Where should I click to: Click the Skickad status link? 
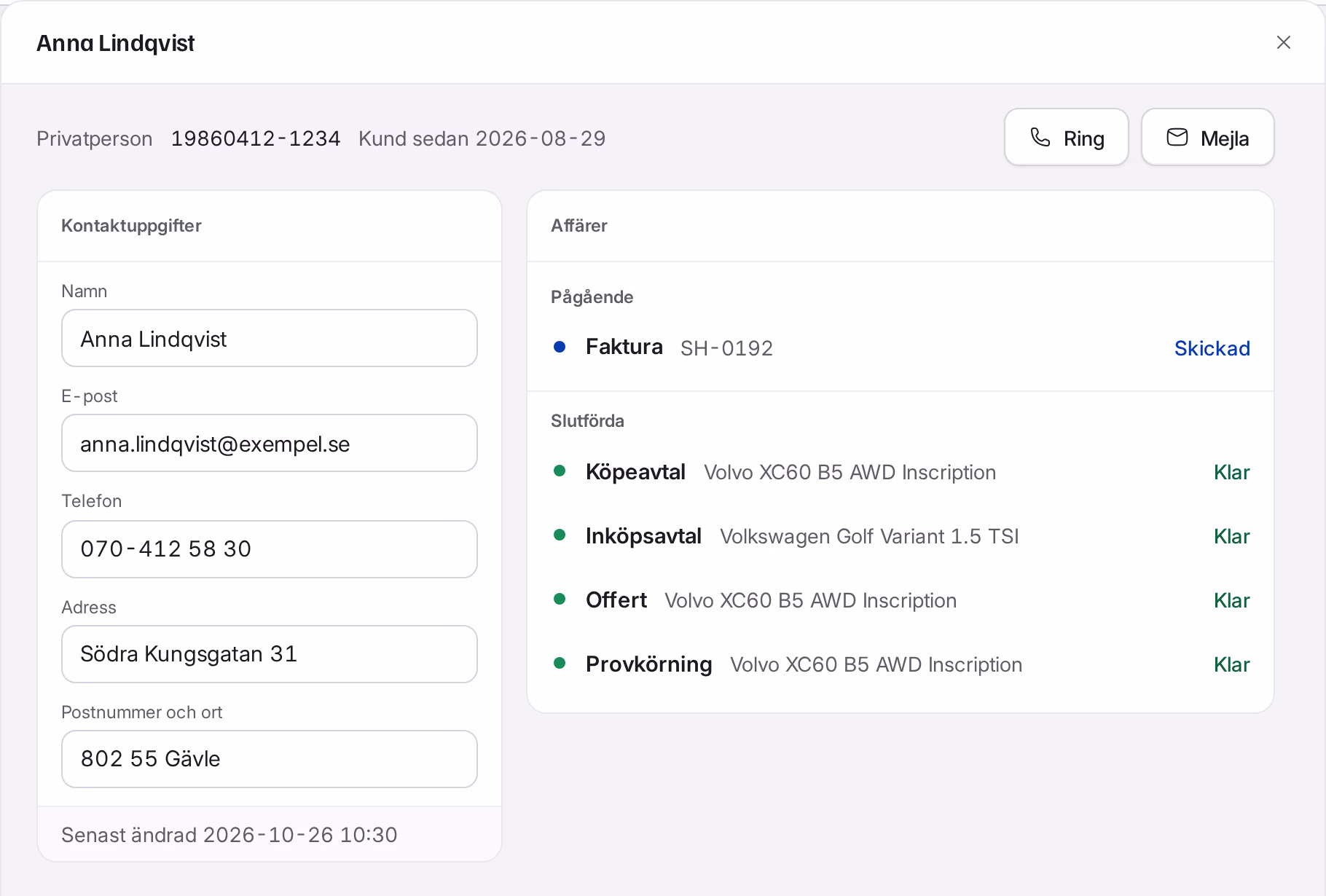[1212, 348]
